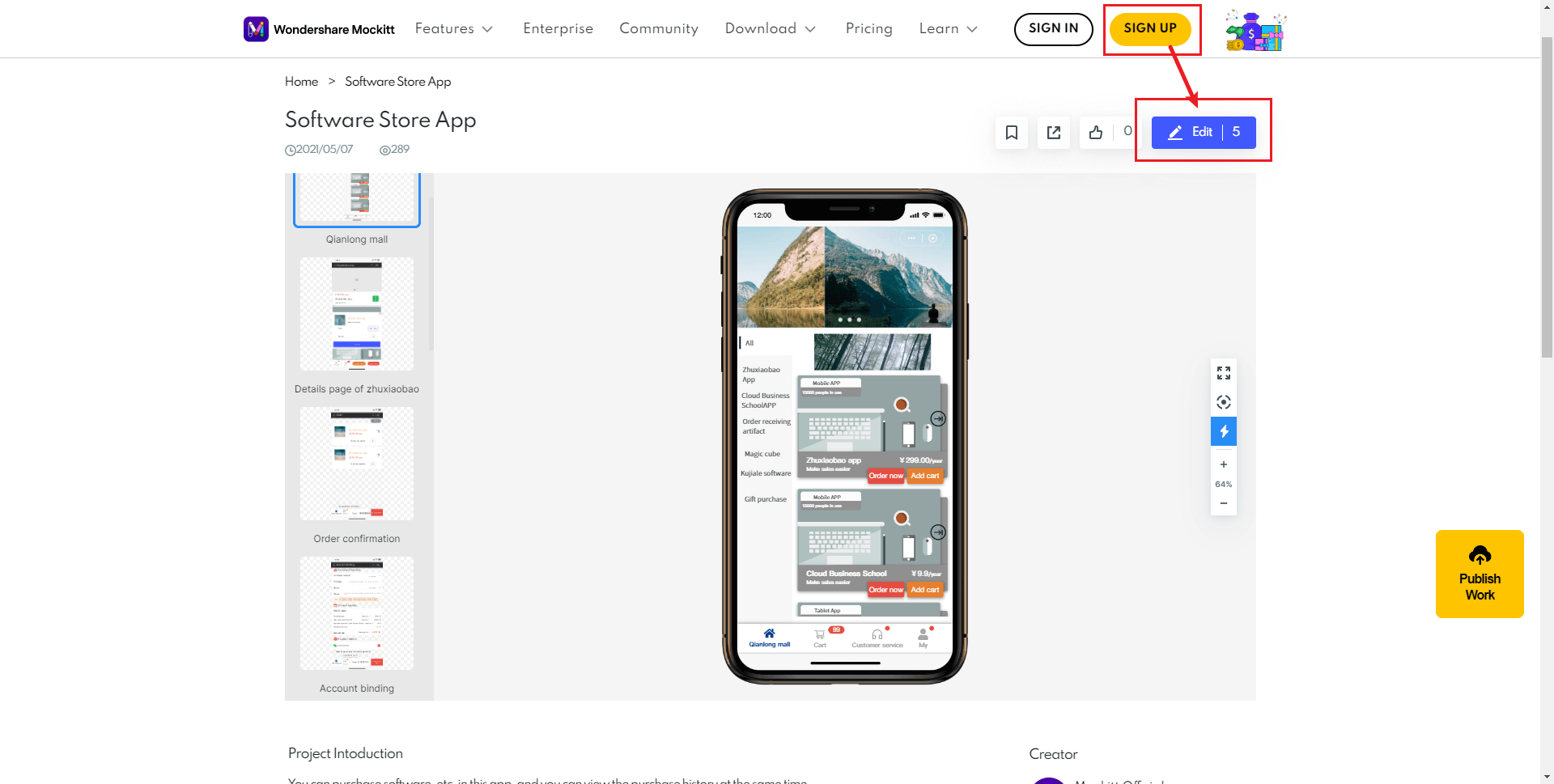Select the Qianlong mall page thumbnail
This screenshot has width=1554, height=784.
tap(357, 200)
